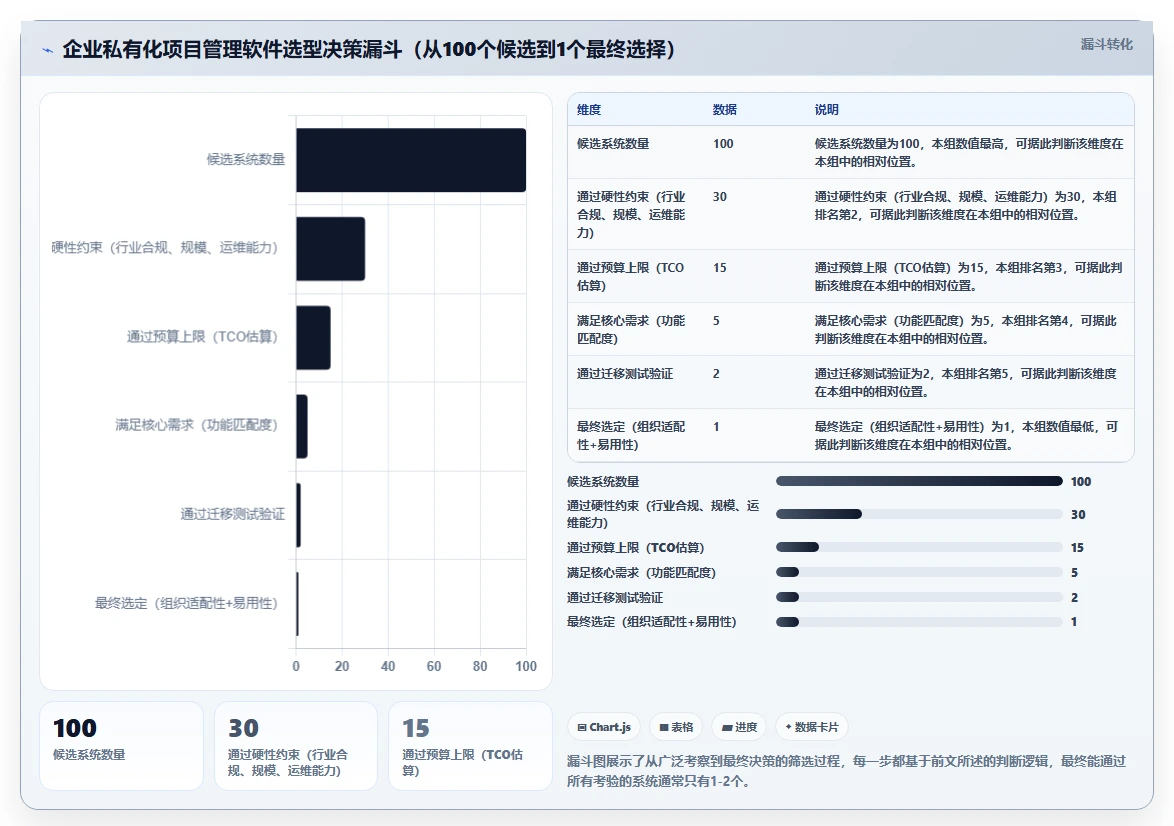Click the 最终选定 progress bar

click(919, 622)
